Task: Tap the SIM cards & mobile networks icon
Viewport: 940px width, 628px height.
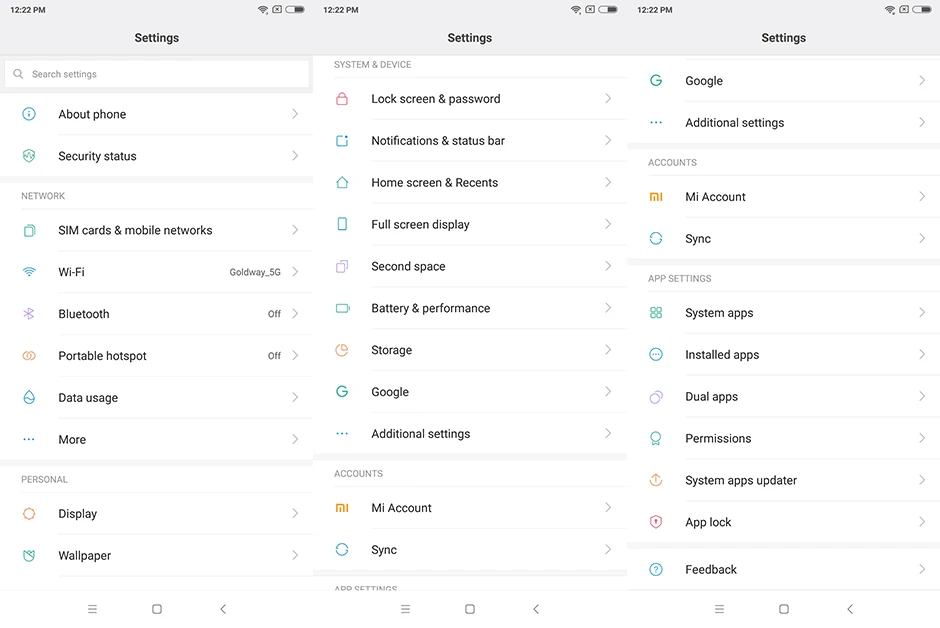Action: click(29, 230)
